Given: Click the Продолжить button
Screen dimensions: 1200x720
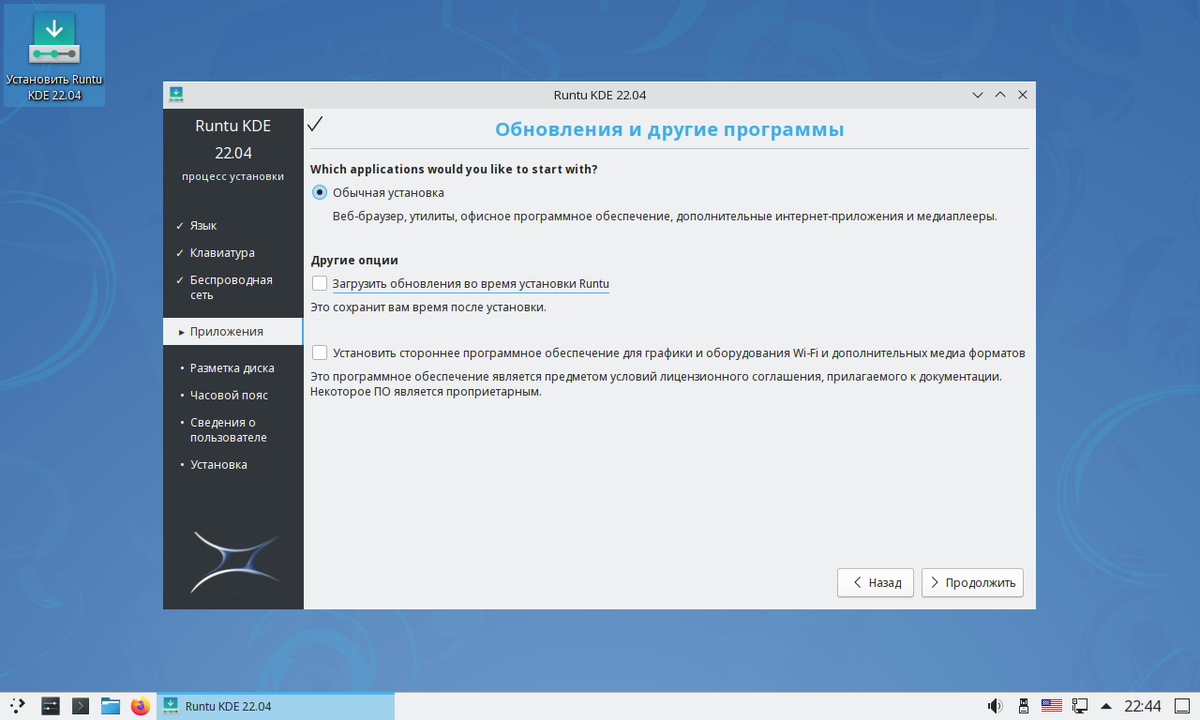Looking at the screenshot, I should (x=972, y=582).
